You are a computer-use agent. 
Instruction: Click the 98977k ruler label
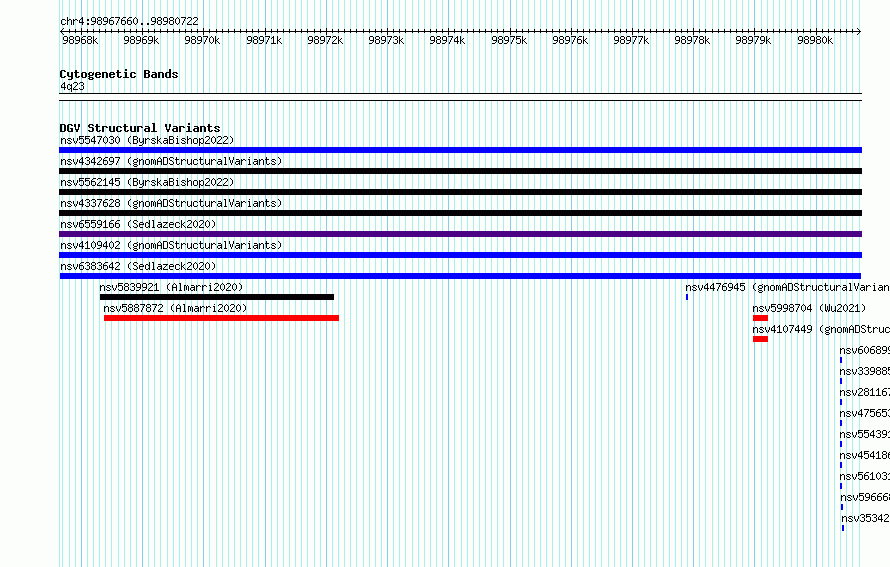631,40
